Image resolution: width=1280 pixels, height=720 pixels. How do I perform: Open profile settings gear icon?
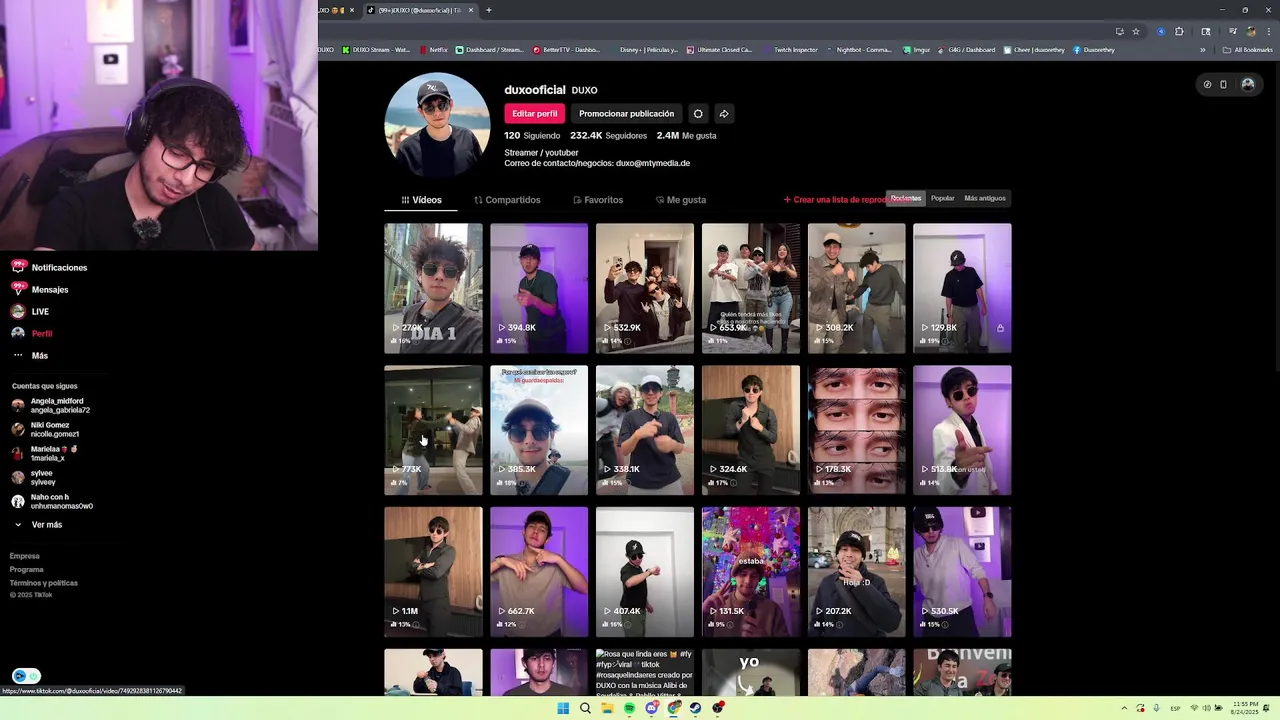pyautogui.click(x=698, y=114)
